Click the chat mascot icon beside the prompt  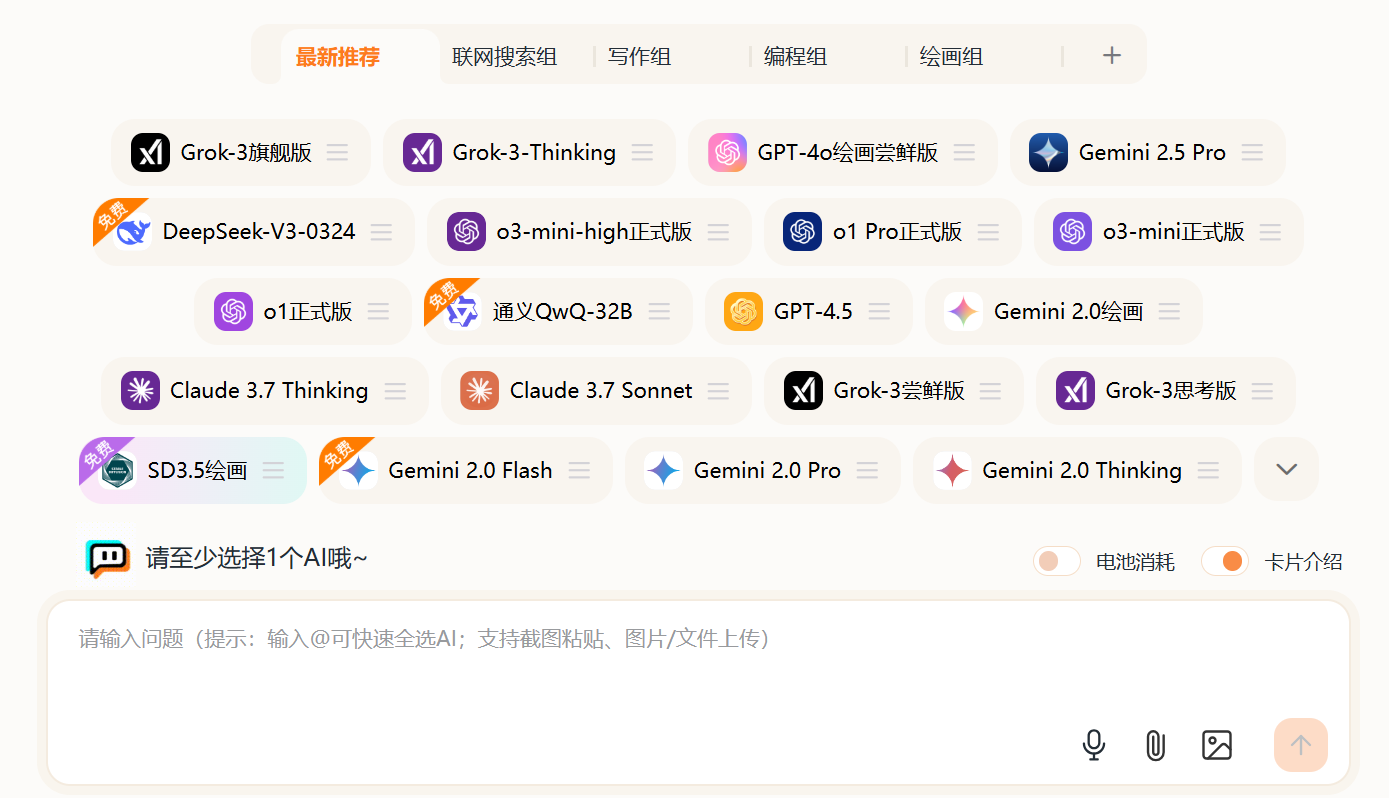107,559
